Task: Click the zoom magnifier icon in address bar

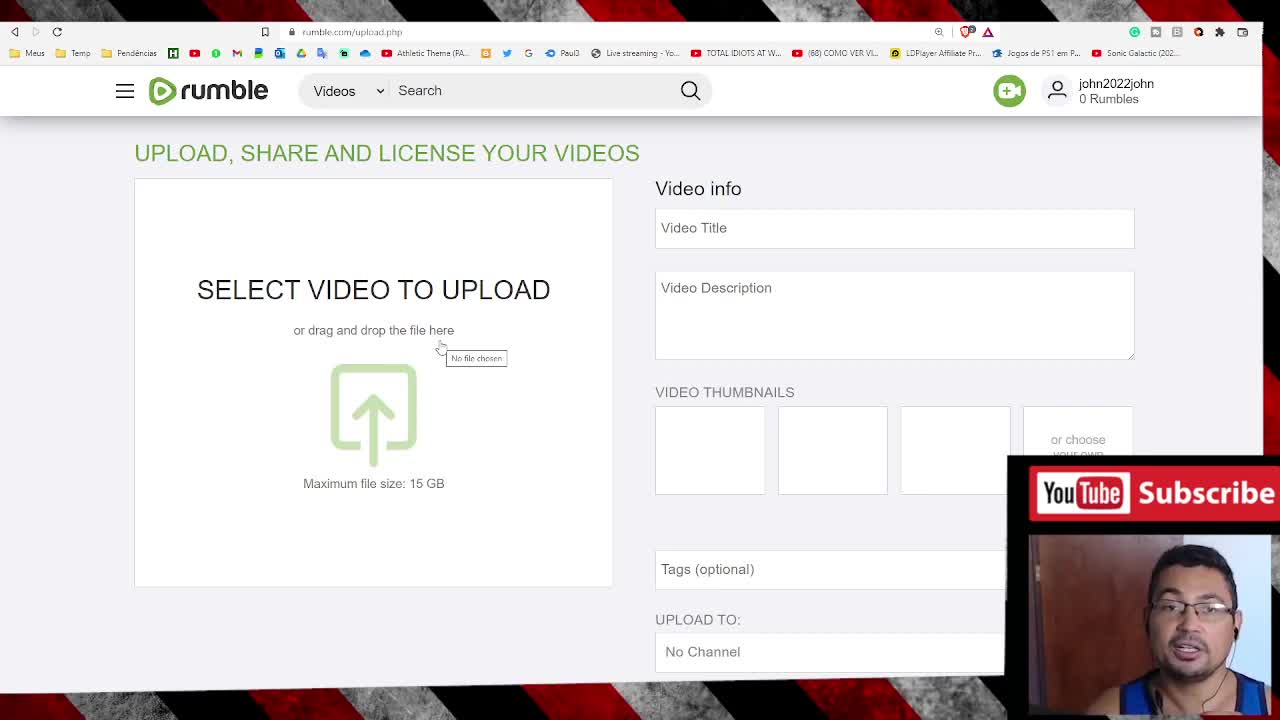Action: click(x=939, y=32)
